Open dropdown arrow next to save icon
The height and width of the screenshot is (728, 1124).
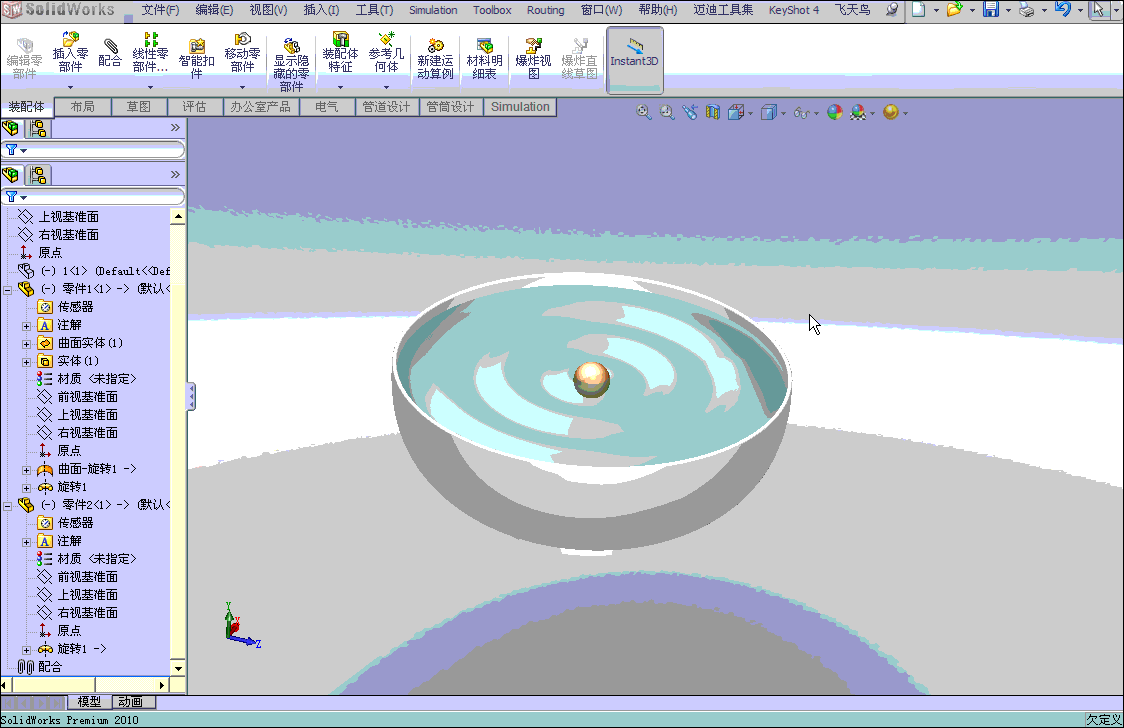point(1007,10)
